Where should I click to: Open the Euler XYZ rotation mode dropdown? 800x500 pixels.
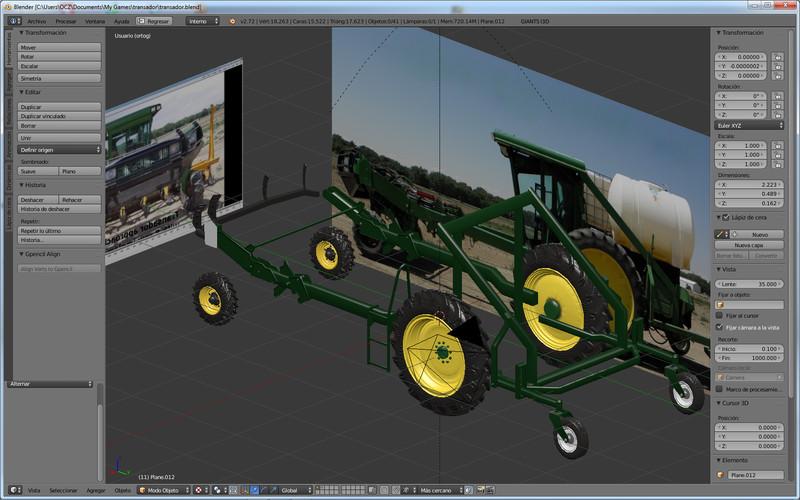[x=749, y=126]
